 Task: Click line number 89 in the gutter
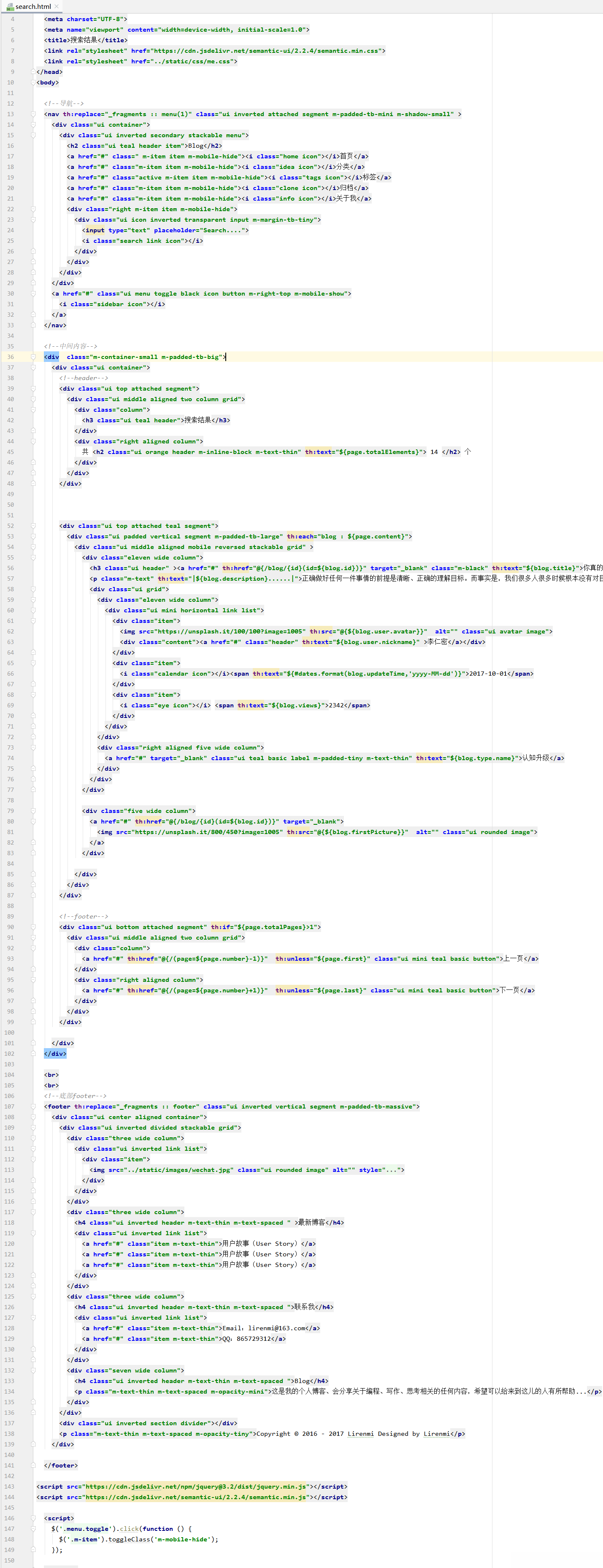(x=11, y=916)
